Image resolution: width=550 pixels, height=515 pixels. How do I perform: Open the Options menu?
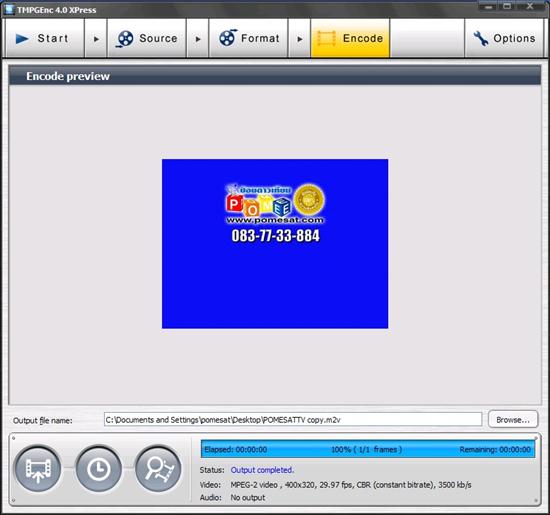(504, 38)
